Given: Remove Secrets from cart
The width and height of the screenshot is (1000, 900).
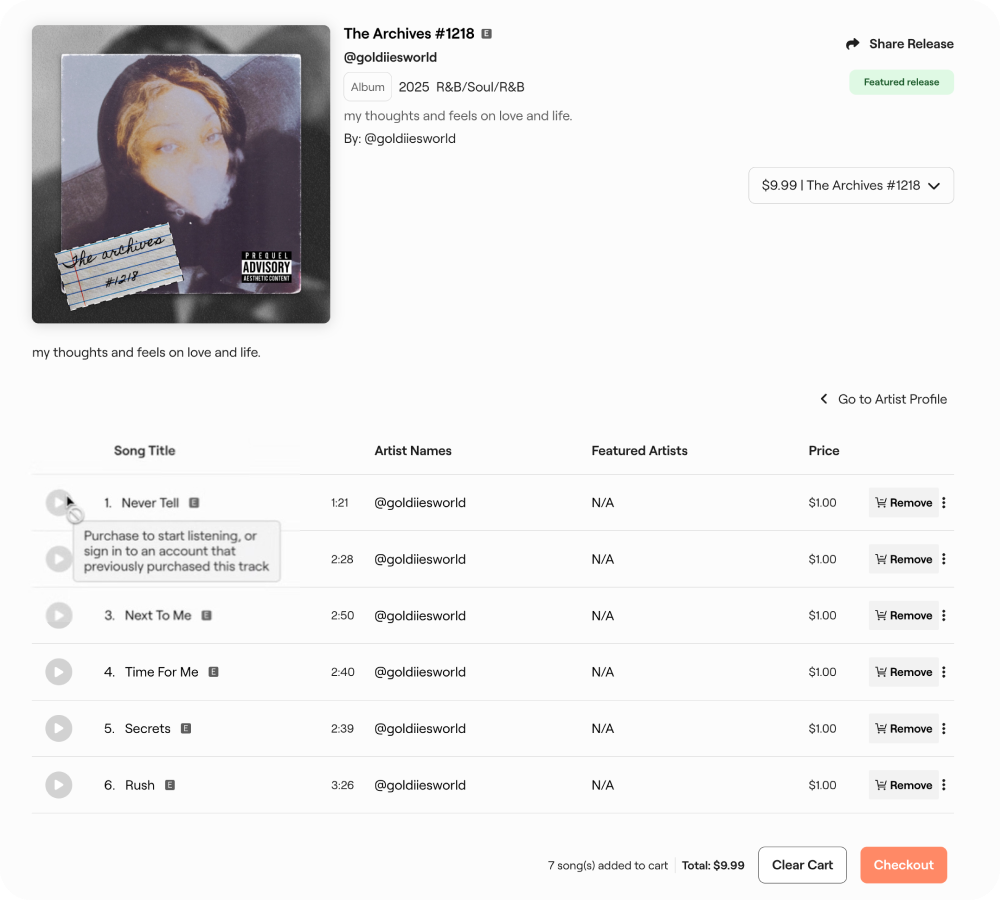Looking at the screenshot, I should coord(903,728).
